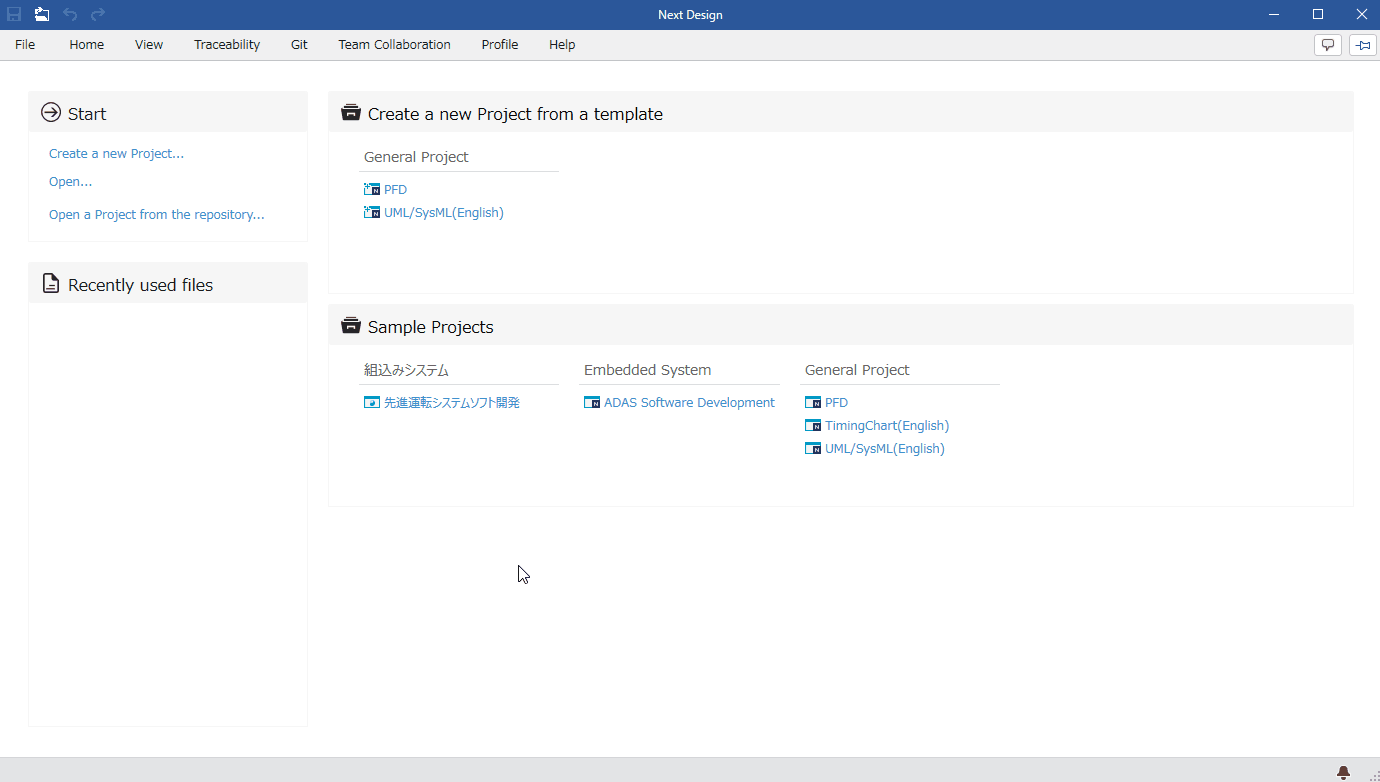Click the 'Sample Projects' heading

pyautogui.click(x=431, y=327)
